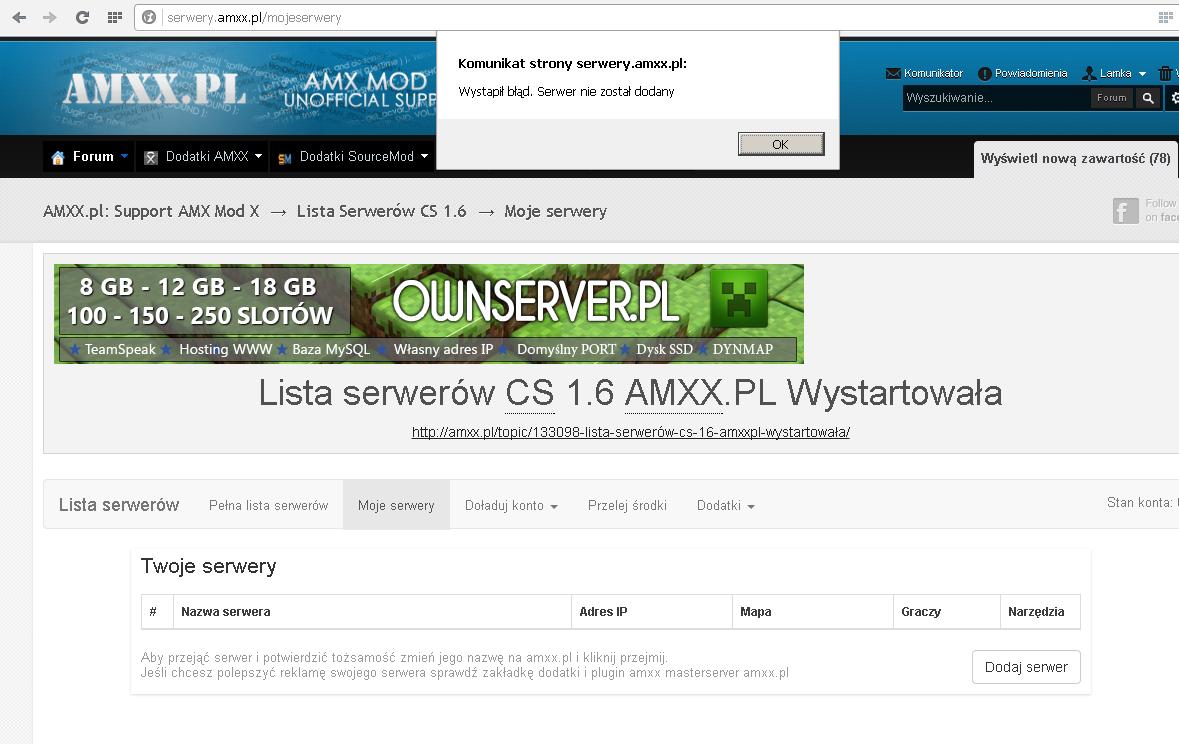
Task: Expand the Forum menu dropdown arrow
Action: (125, 156)
